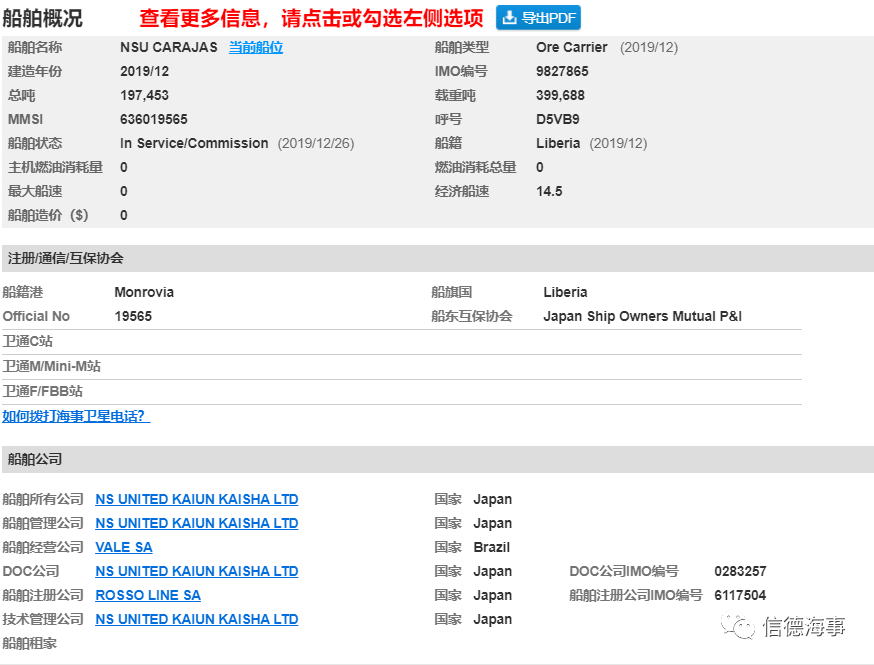874x665 pixels.
Task: Select the Official No value 19565
Action: tap(133, 316)
